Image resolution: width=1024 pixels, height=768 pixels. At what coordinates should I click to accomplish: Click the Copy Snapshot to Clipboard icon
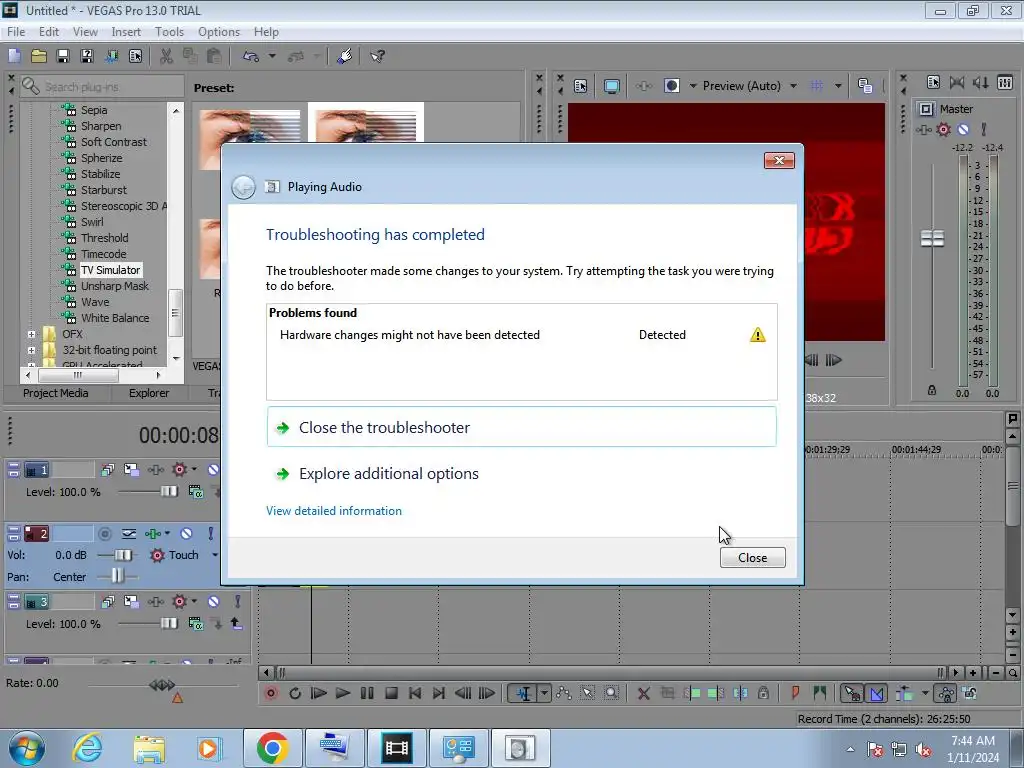coord(865,86)
